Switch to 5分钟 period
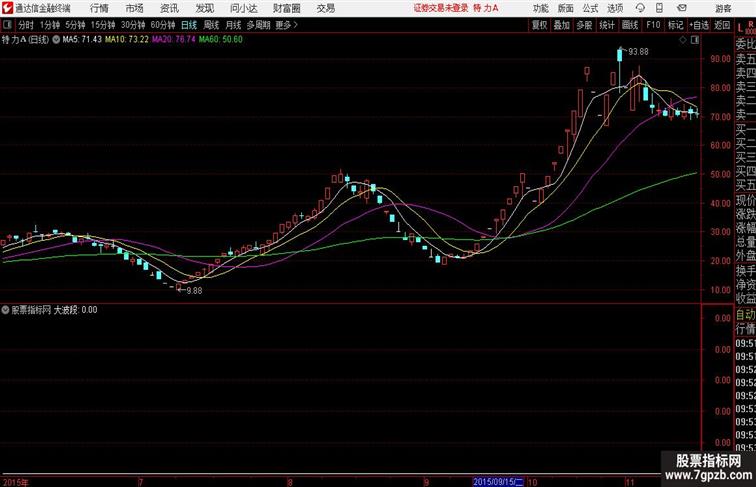 tap(75, 25)
